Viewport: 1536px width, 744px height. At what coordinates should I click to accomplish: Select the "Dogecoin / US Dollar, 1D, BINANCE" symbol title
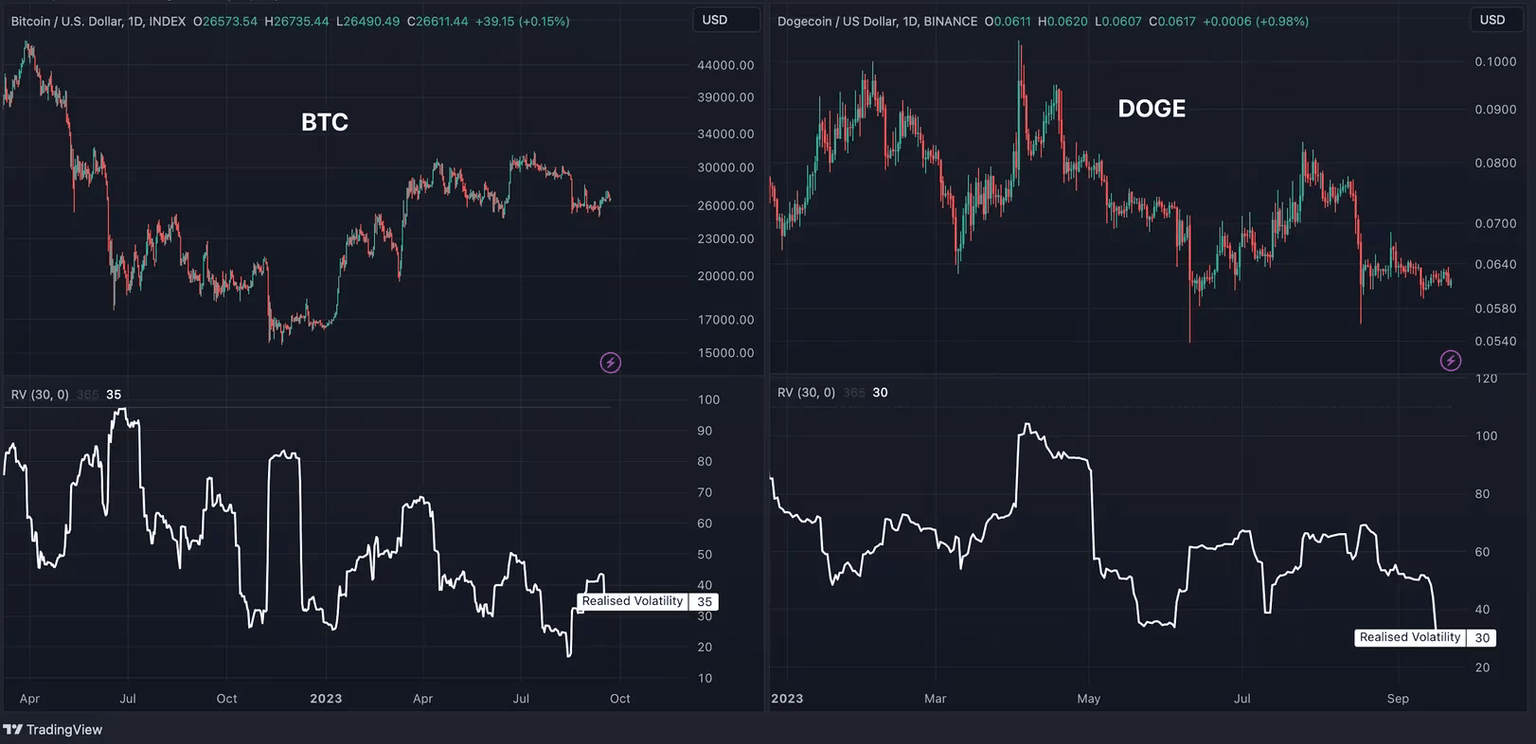[x=877, y=21]
